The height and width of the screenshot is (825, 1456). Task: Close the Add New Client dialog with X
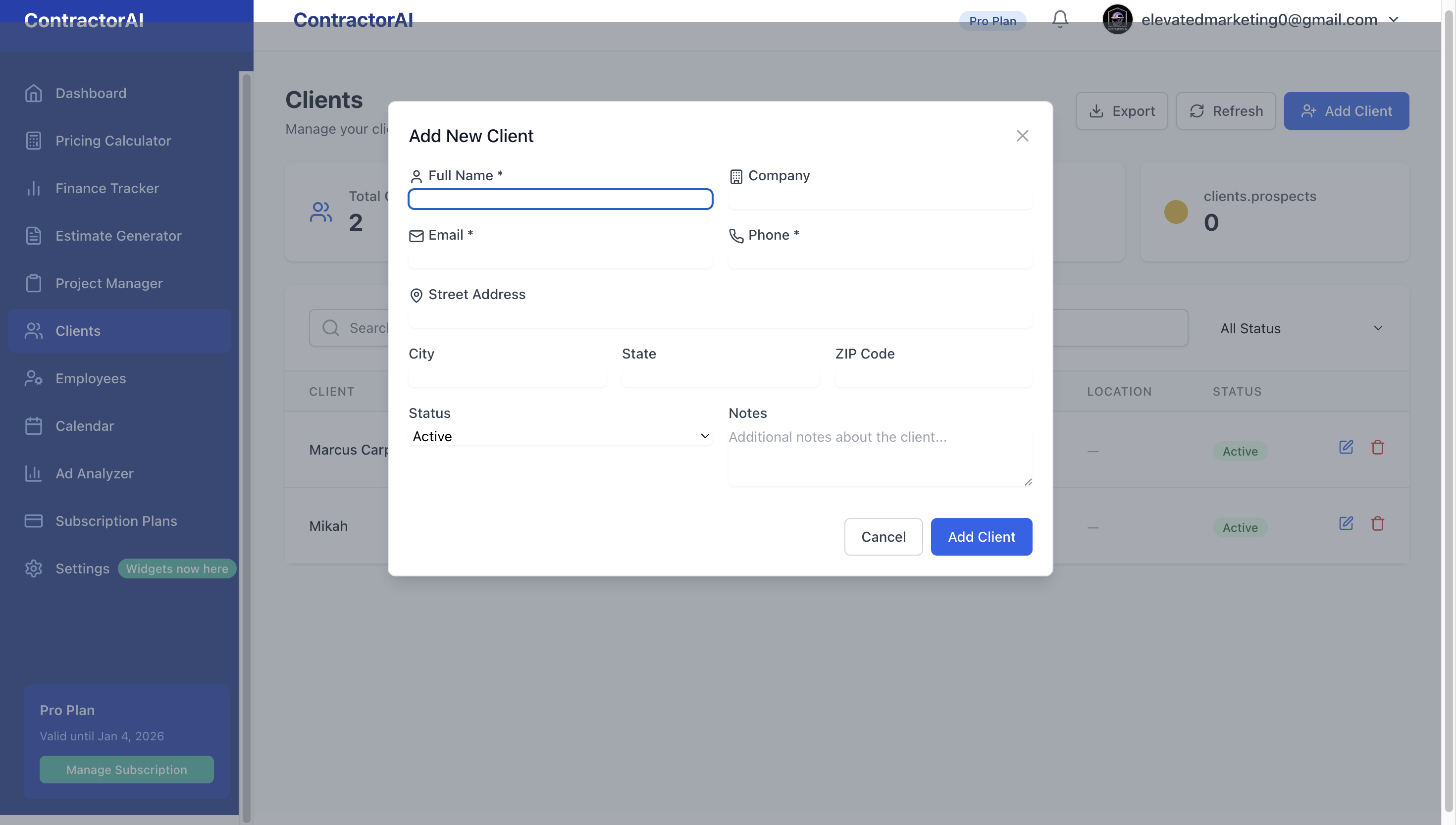[1022, 135]
